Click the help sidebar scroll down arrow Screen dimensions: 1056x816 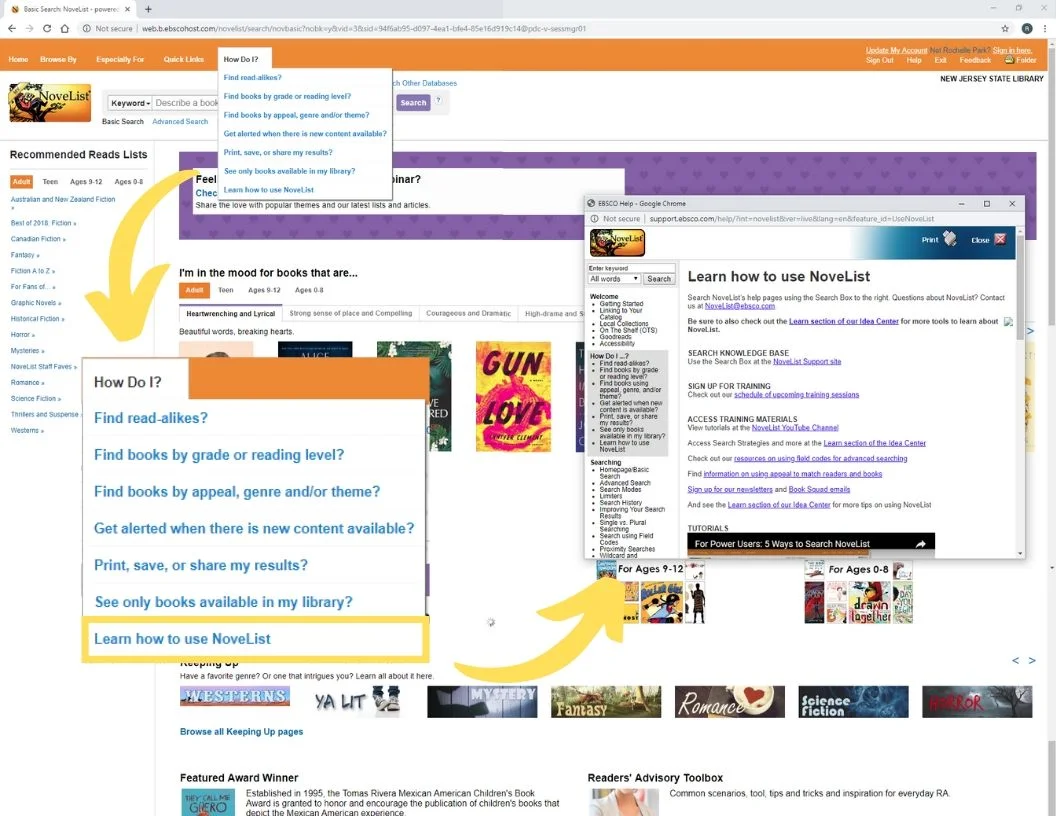click(x=1020, y=553)
